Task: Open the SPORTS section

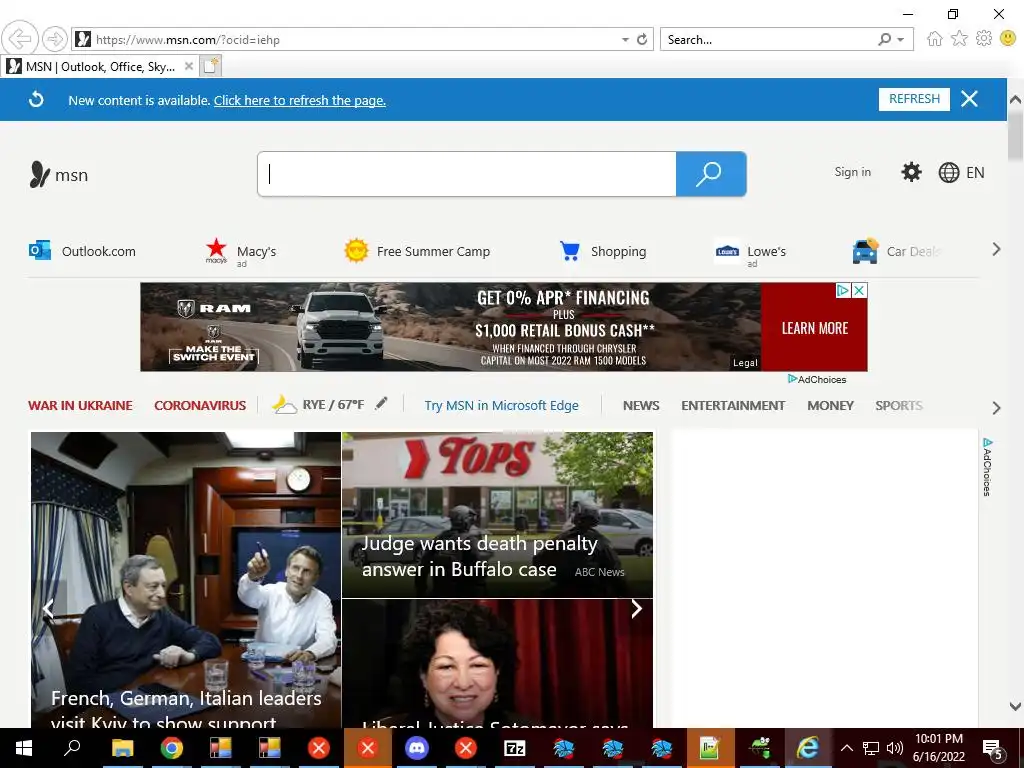Action: [x=899, y=406]
